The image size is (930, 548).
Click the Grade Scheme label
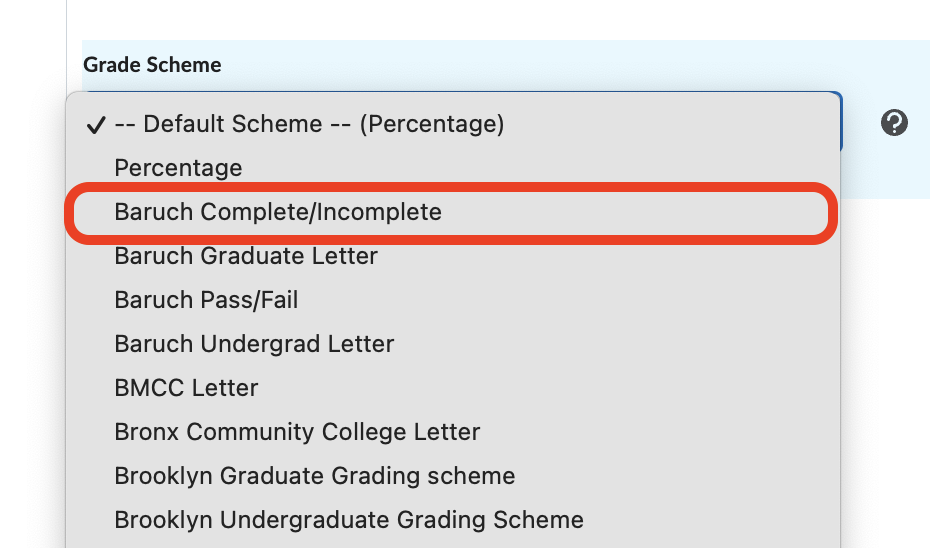(152, 65)
